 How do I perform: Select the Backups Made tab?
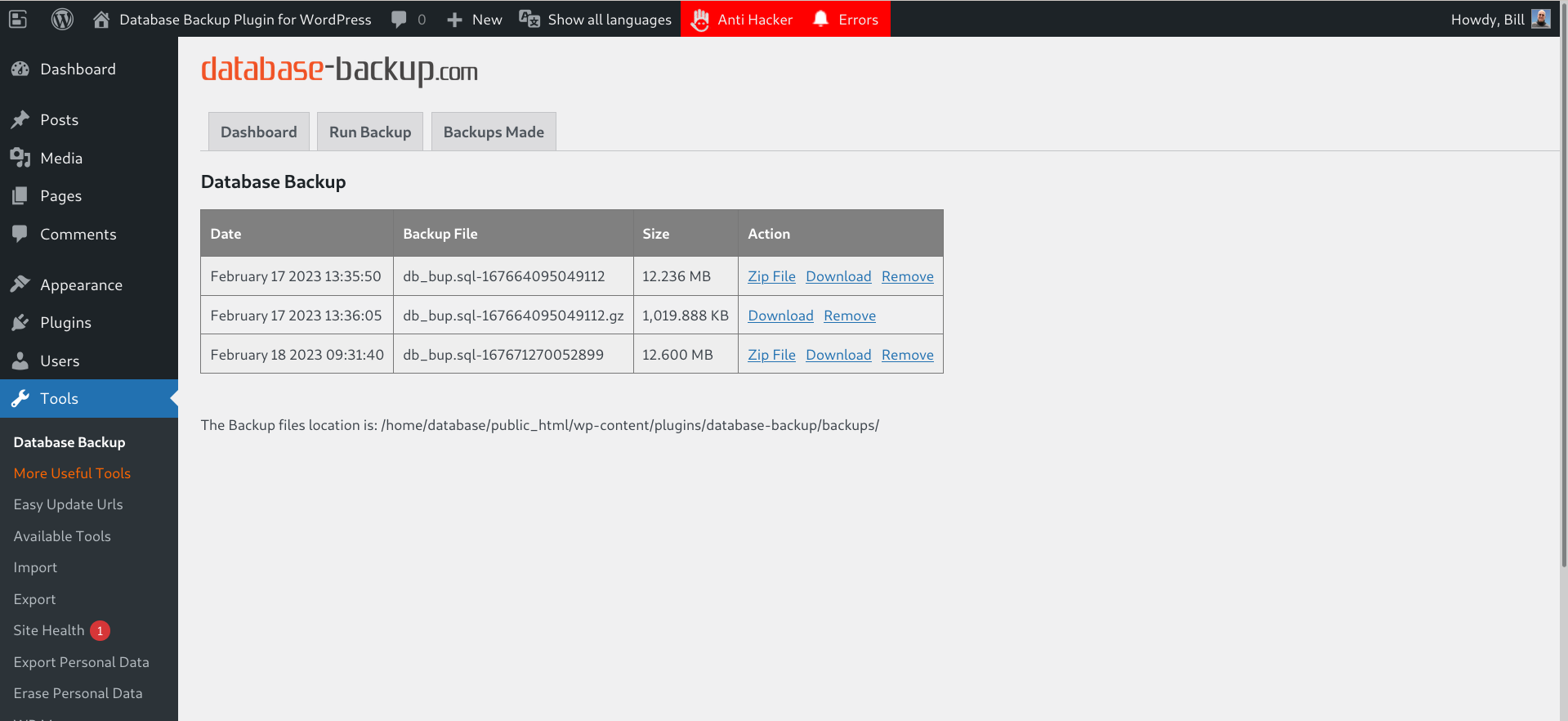pyautogui.click(x=494, y=132)
